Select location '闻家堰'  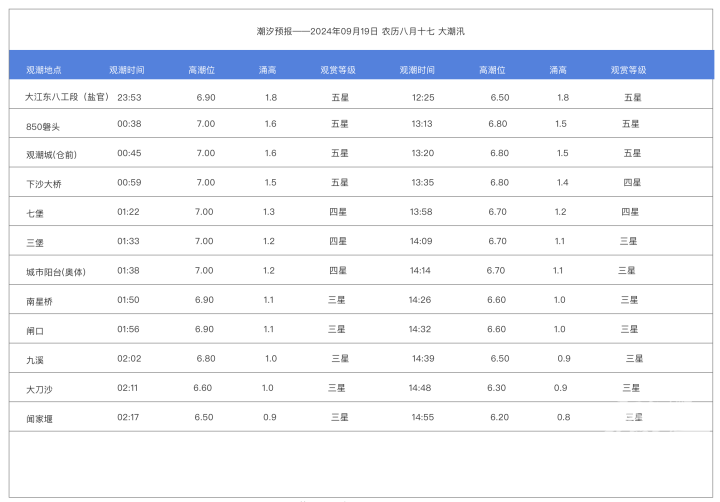click(x=39, y=419)
